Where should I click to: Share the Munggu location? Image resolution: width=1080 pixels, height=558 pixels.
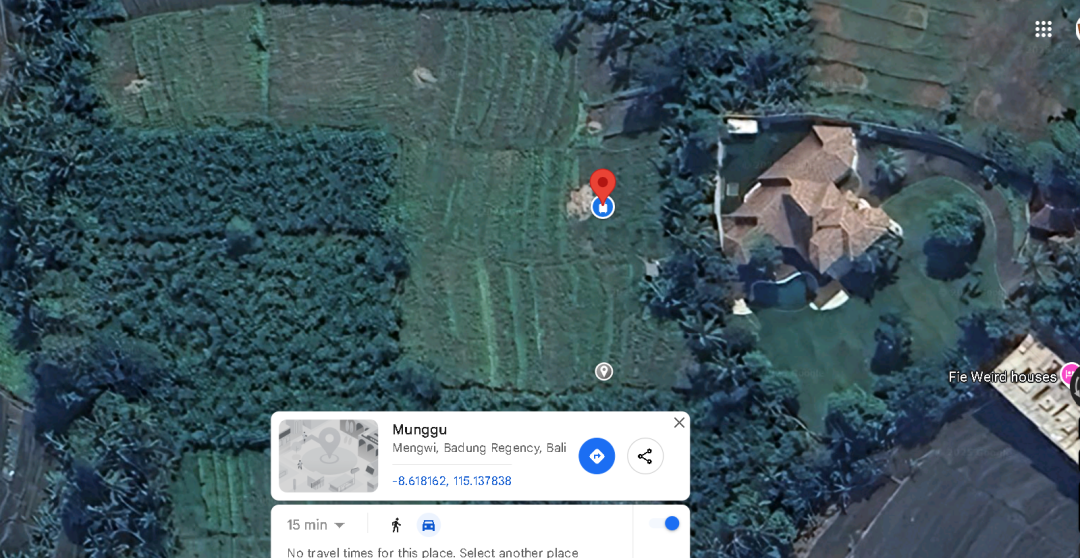(645, 456)
